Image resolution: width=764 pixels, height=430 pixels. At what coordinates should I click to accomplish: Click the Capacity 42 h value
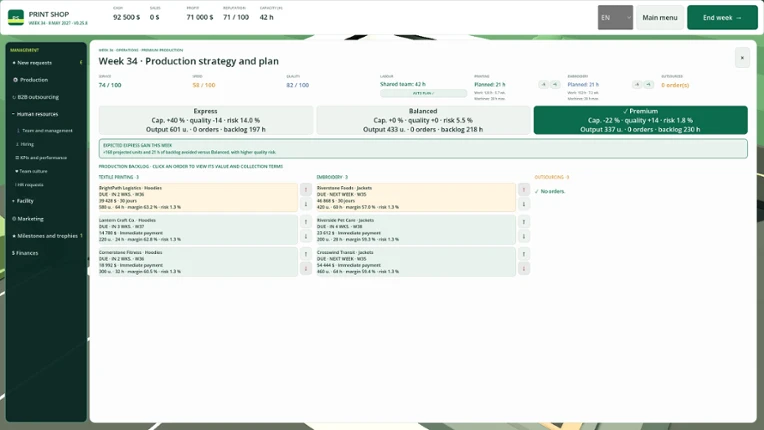pos(267,17)
